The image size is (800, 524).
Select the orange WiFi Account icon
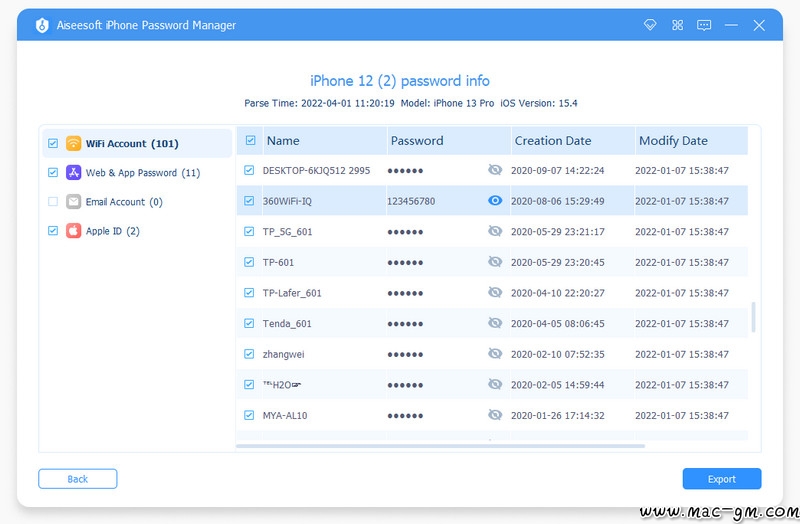tap(73, 144)
